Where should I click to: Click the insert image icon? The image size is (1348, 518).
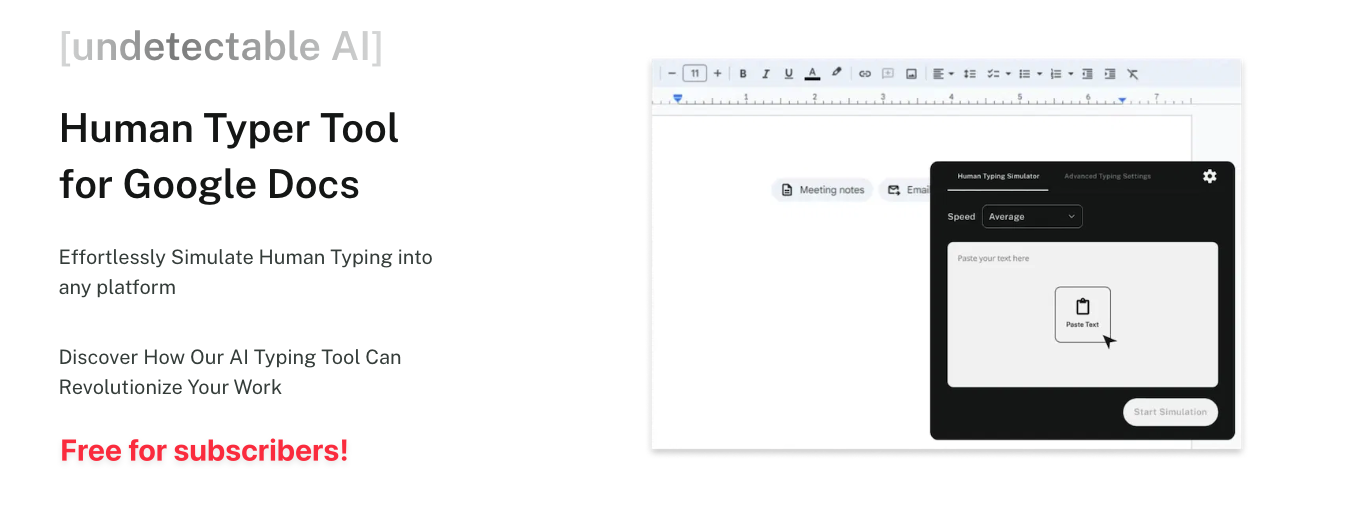[x=911, y=74]
